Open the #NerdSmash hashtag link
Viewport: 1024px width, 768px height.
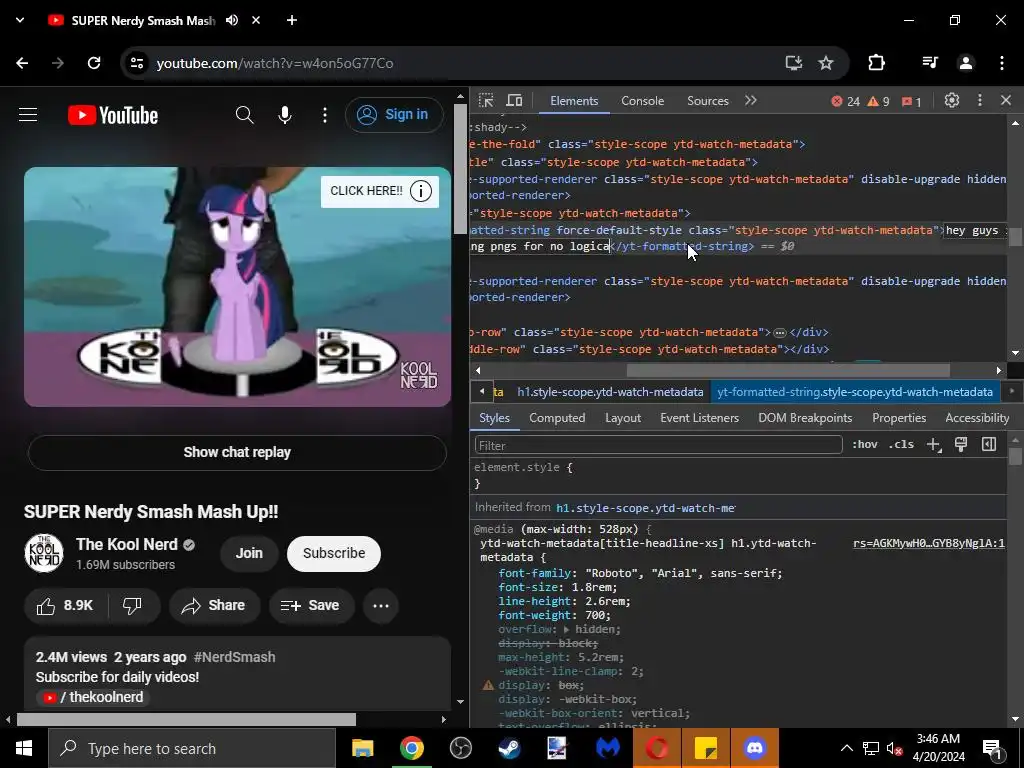(x=234, y=657)
